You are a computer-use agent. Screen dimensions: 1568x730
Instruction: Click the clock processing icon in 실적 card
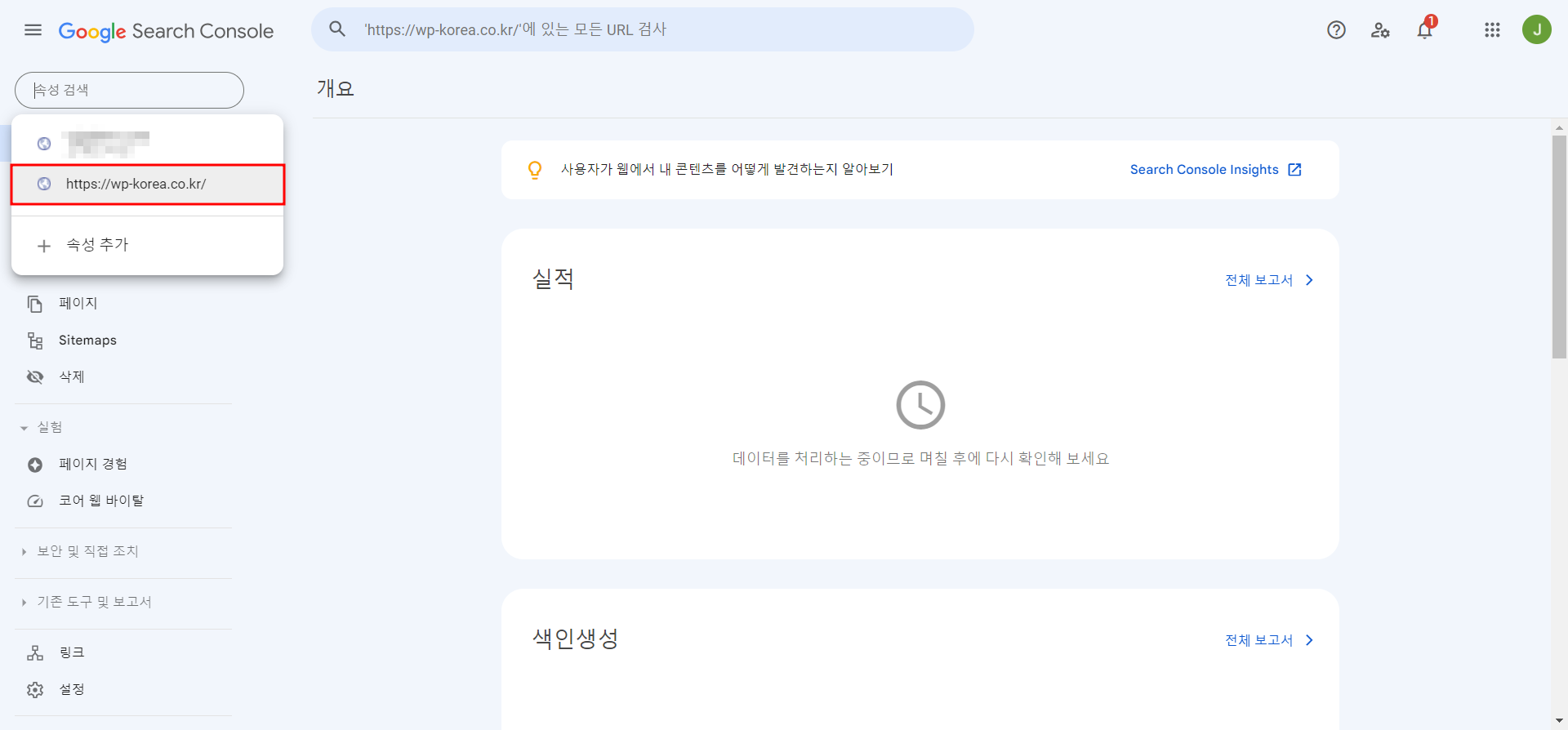(x=920, y=405)
